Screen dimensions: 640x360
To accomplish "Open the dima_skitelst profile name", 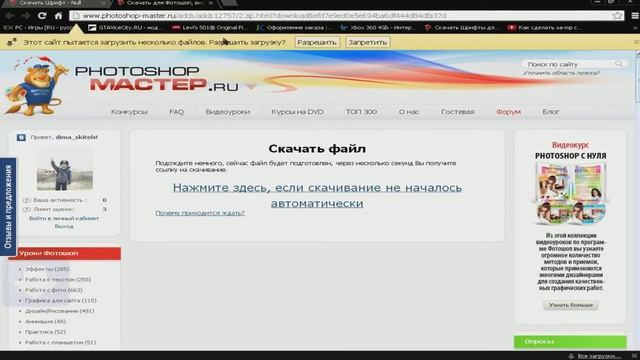I will pos(76,137).
